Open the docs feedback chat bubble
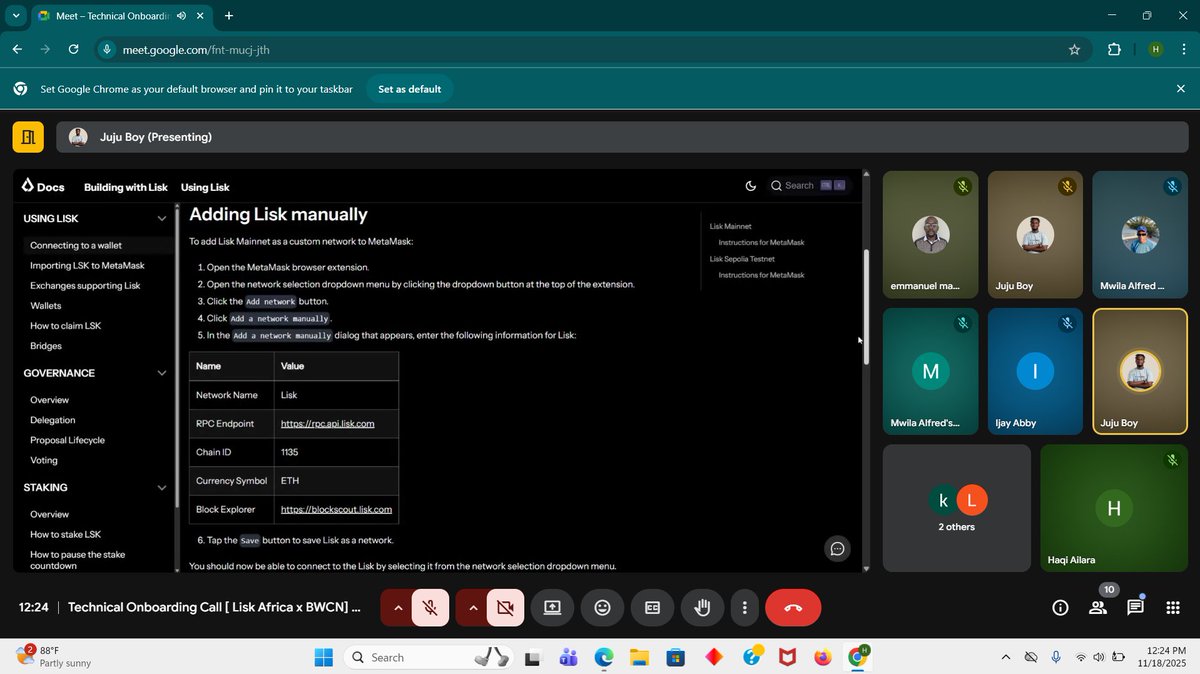Viewport: 1200px width, 674px height. coord(837,548)
